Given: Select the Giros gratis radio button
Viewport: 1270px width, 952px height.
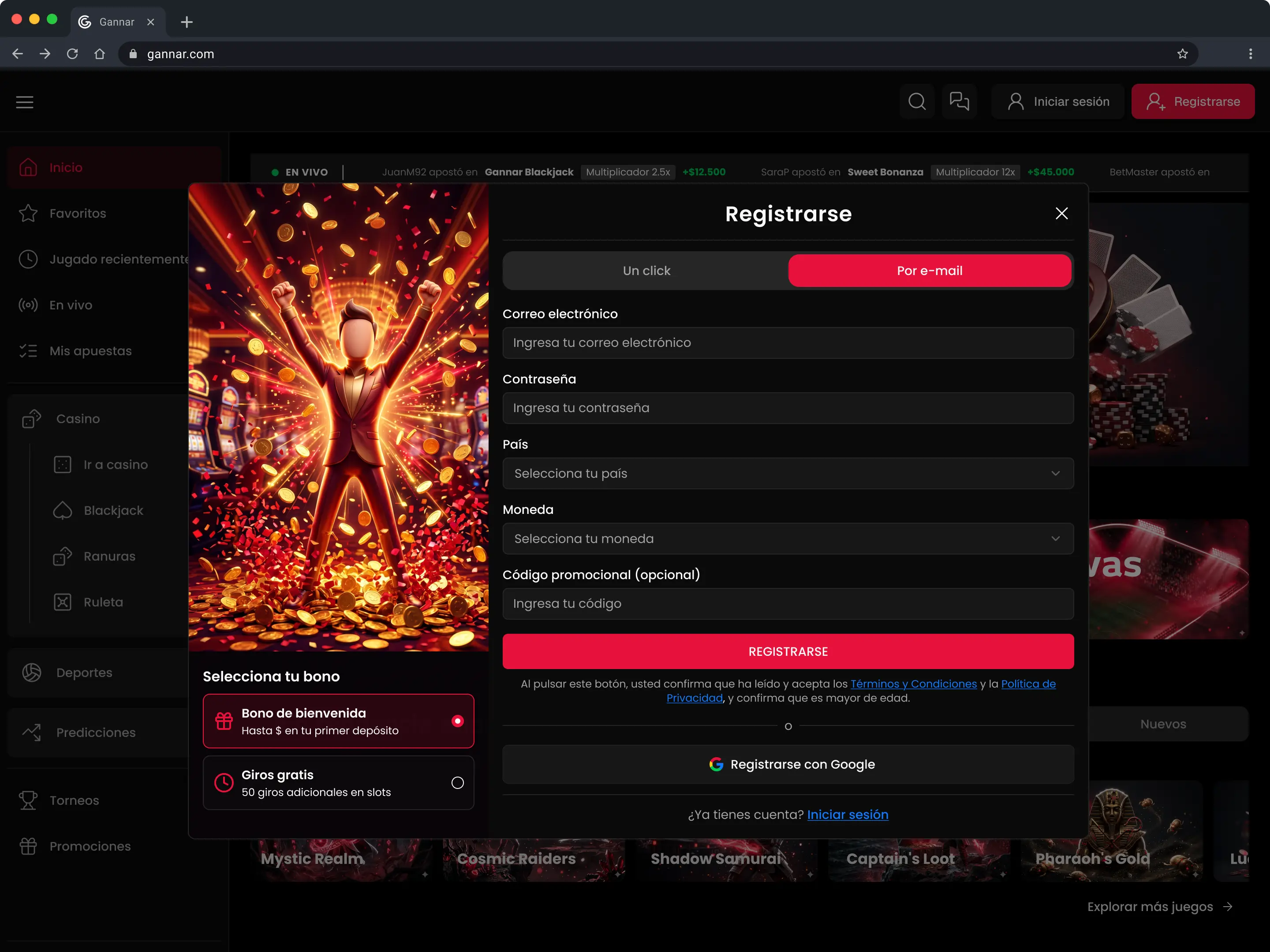Looking at the screenshot, I should pyautogui.click(x=458, y=783).
